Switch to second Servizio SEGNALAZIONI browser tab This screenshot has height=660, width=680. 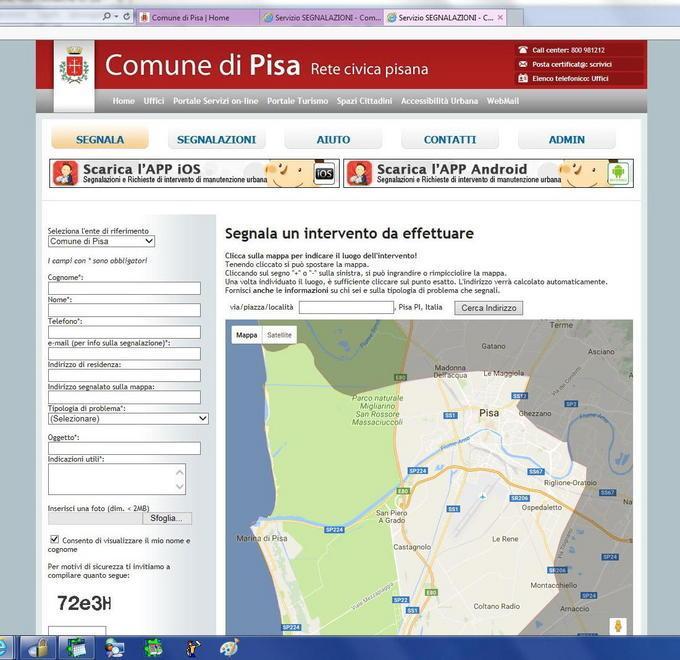(321, 18)
